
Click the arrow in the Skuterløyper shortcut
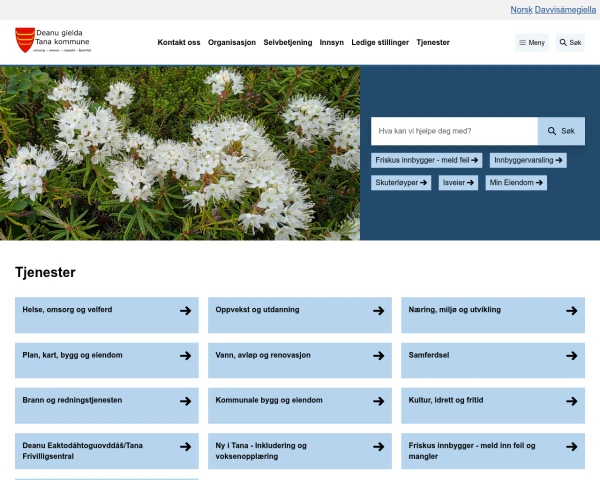click(x=423, y=183)
